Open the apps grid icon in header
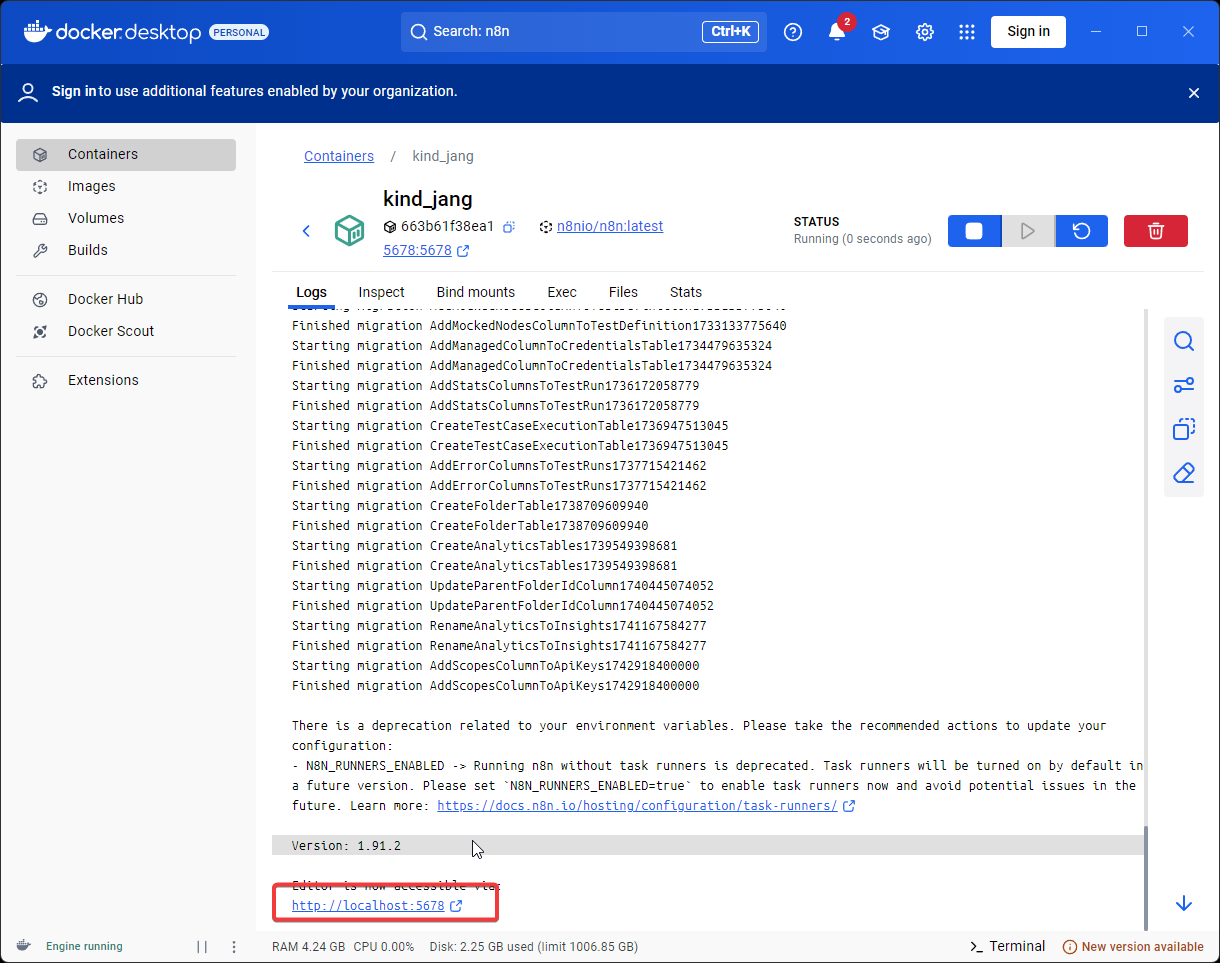 (967, 32)
